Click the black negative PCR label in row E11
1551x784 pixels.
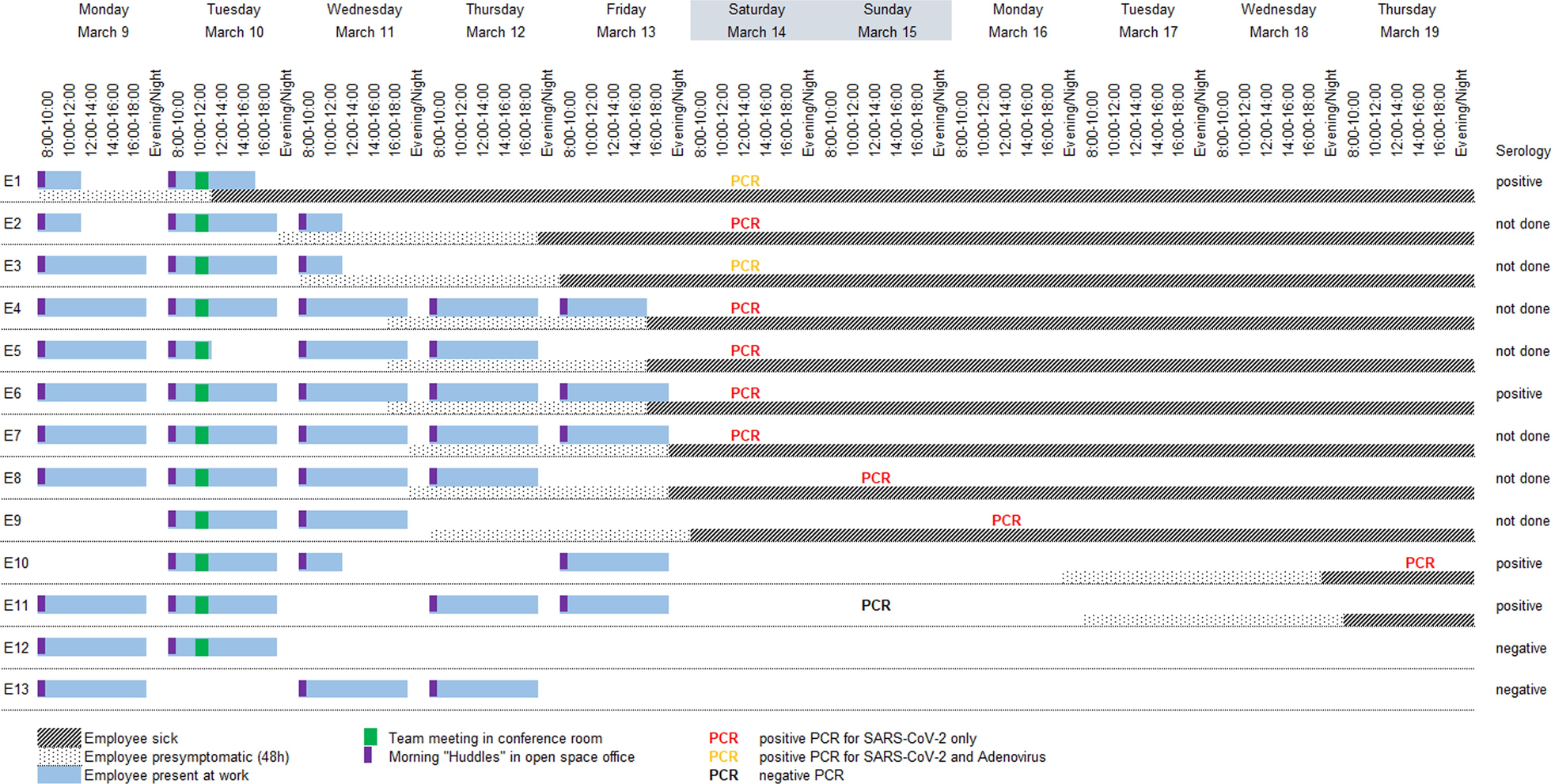pos(875,605)
